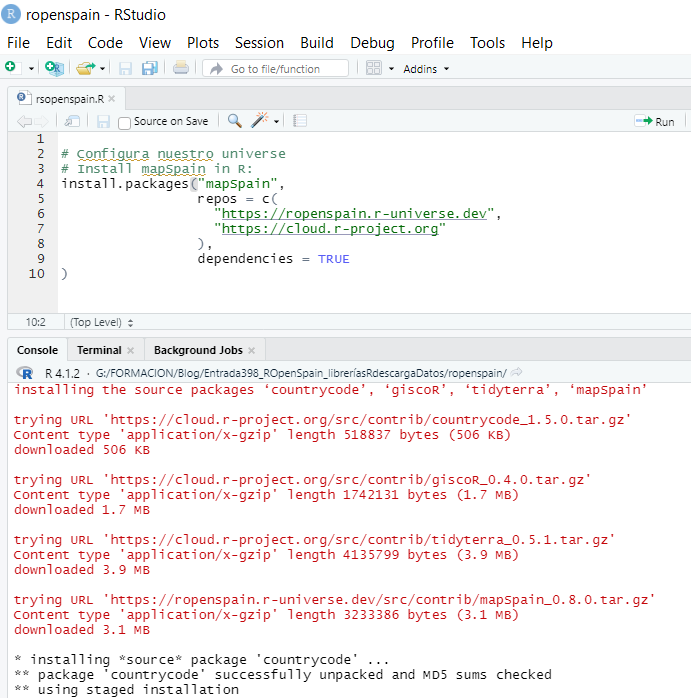The image size is (691, 698).
Task: Open the Addins dropdown
Action: coord(426,69)
